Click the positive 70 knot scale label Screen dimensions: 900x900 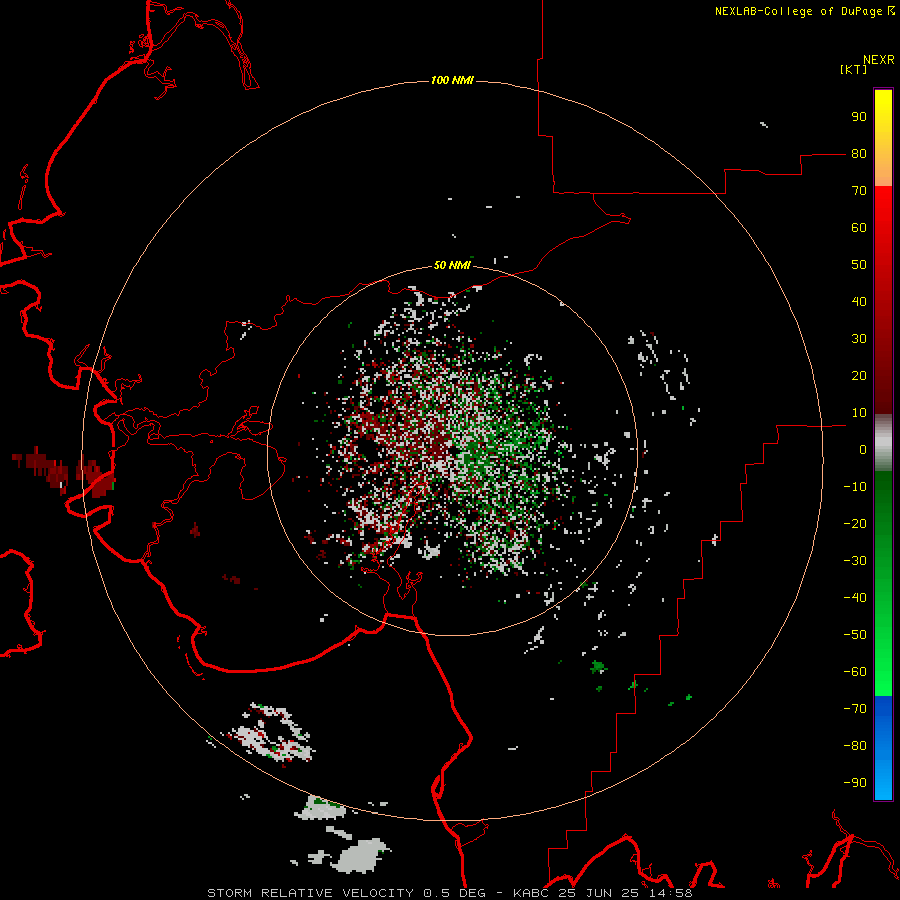pos(859,191)
